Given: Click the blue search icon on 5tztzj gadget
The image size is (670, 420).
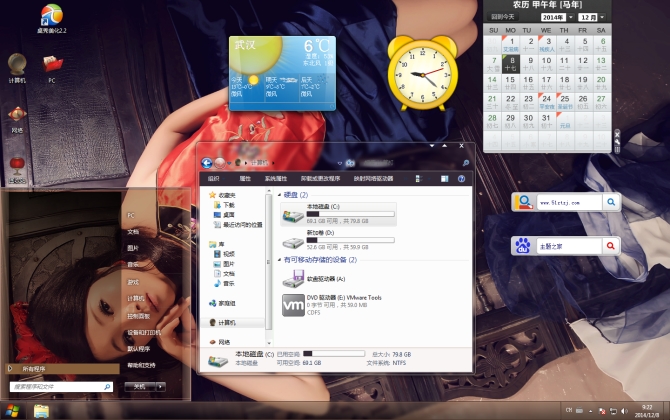Looking at the screenshot, I should (x=611, y=202).
